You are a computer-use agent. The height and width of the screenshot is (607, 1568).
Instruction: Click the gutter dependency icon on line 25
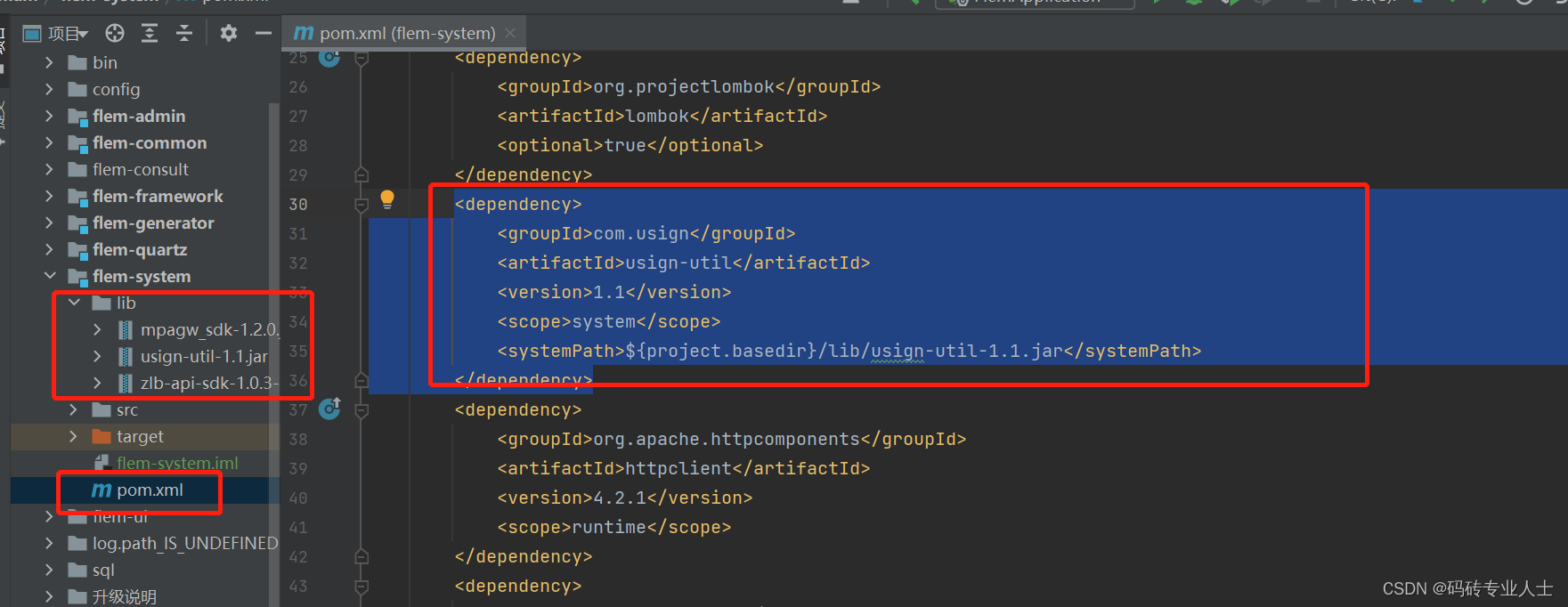coord(329,59)
